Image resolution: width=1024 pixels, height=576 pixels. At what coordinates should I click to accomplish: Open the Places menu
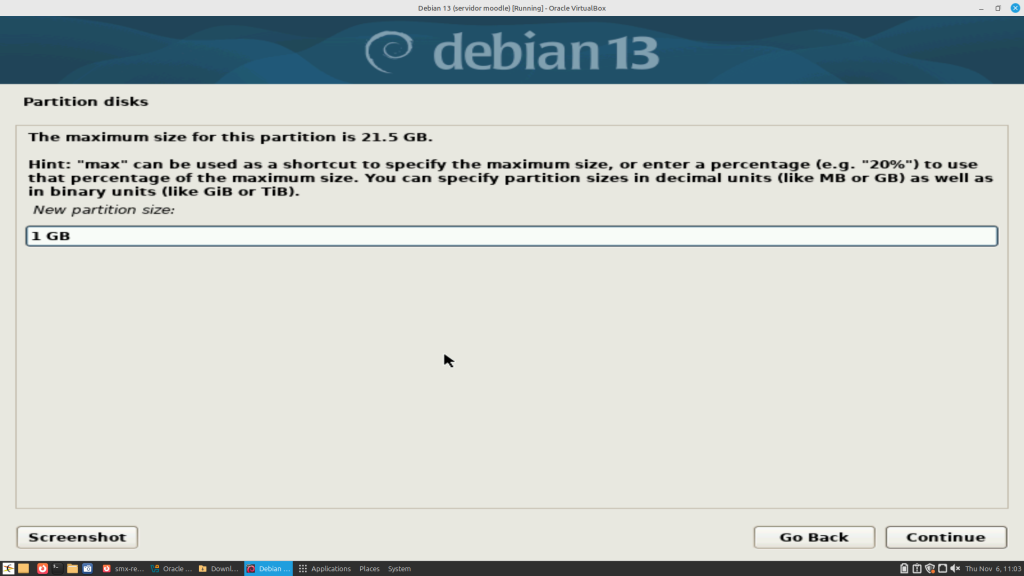(369, 568)
